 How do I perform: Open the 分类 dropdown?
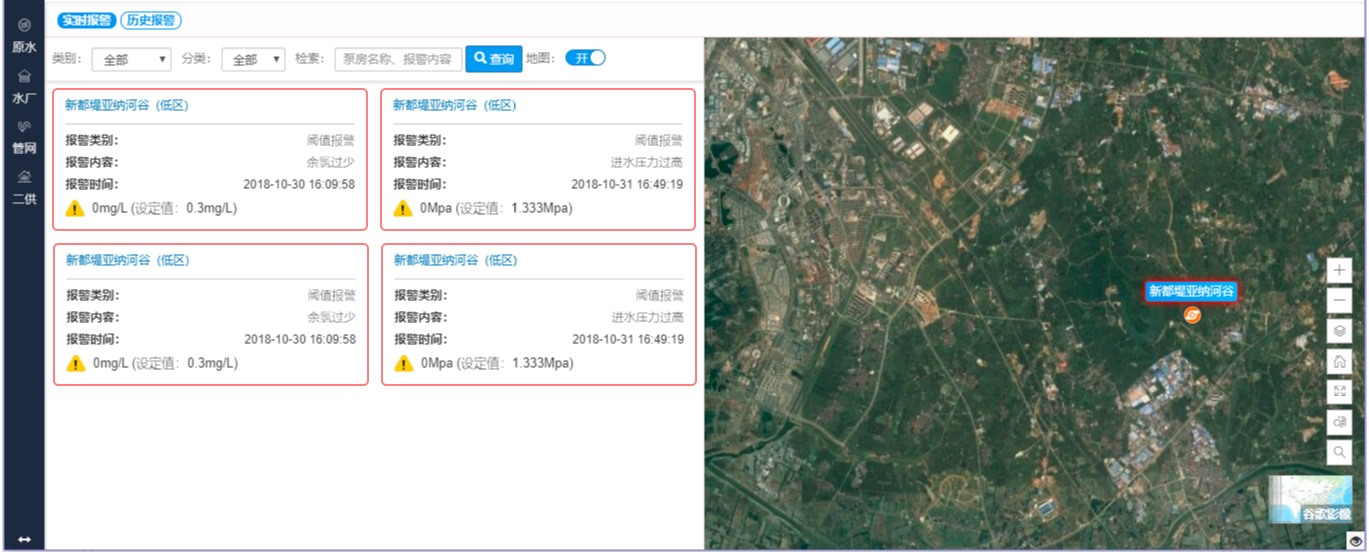pos(253,60)
